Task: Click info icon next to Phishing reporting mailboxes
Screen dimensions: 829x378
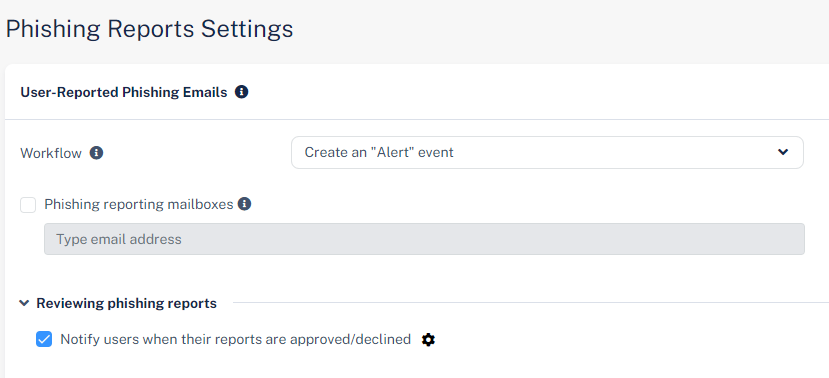Action: (x=244, y=204)
